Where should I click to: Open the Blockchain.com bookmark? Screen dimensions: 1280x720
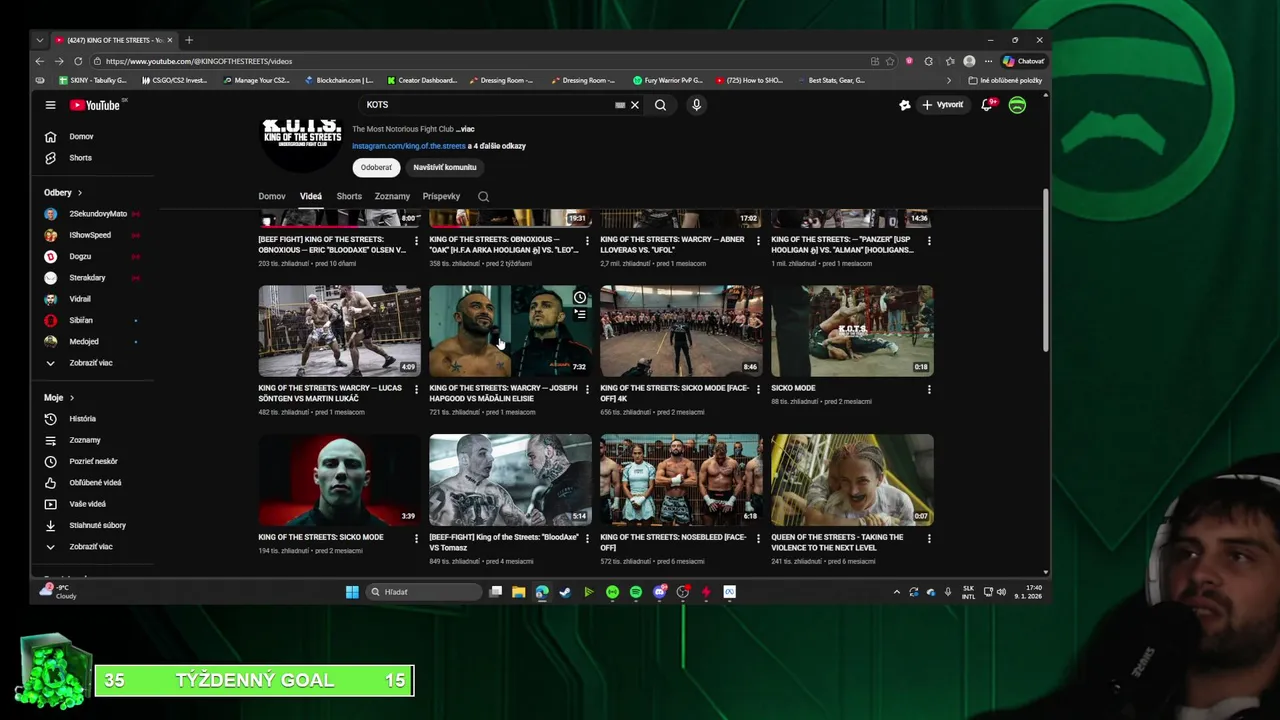[x=339, y=80]
